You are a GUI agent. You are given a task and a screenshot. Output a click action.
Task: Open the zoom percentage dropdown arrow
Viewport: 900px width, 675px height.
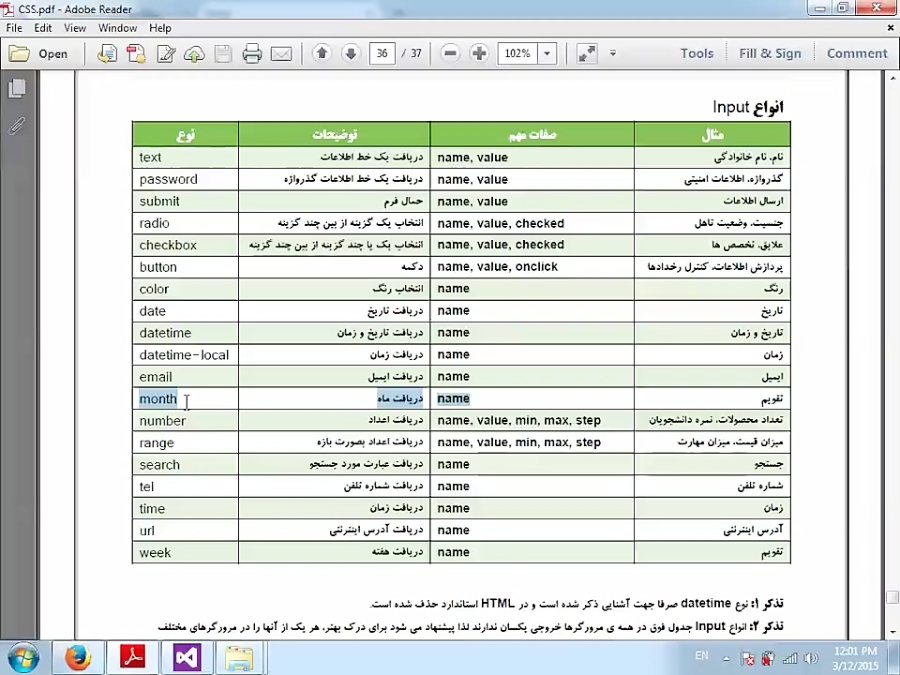pyautogui.click(x=547, y=53)
